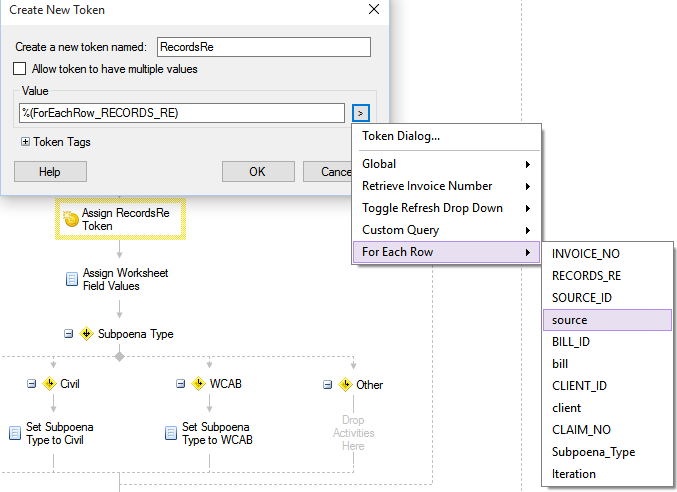Select the Assign Worksheet Field Values icon
The height and width of the screenshot is (492, 677).
[x=72, y=279]
